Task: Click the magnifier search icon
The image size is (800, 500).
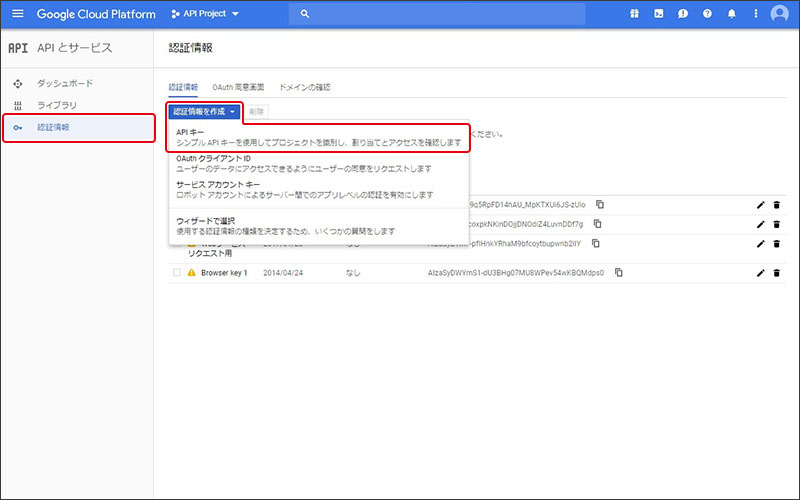Action: (305, 14)
